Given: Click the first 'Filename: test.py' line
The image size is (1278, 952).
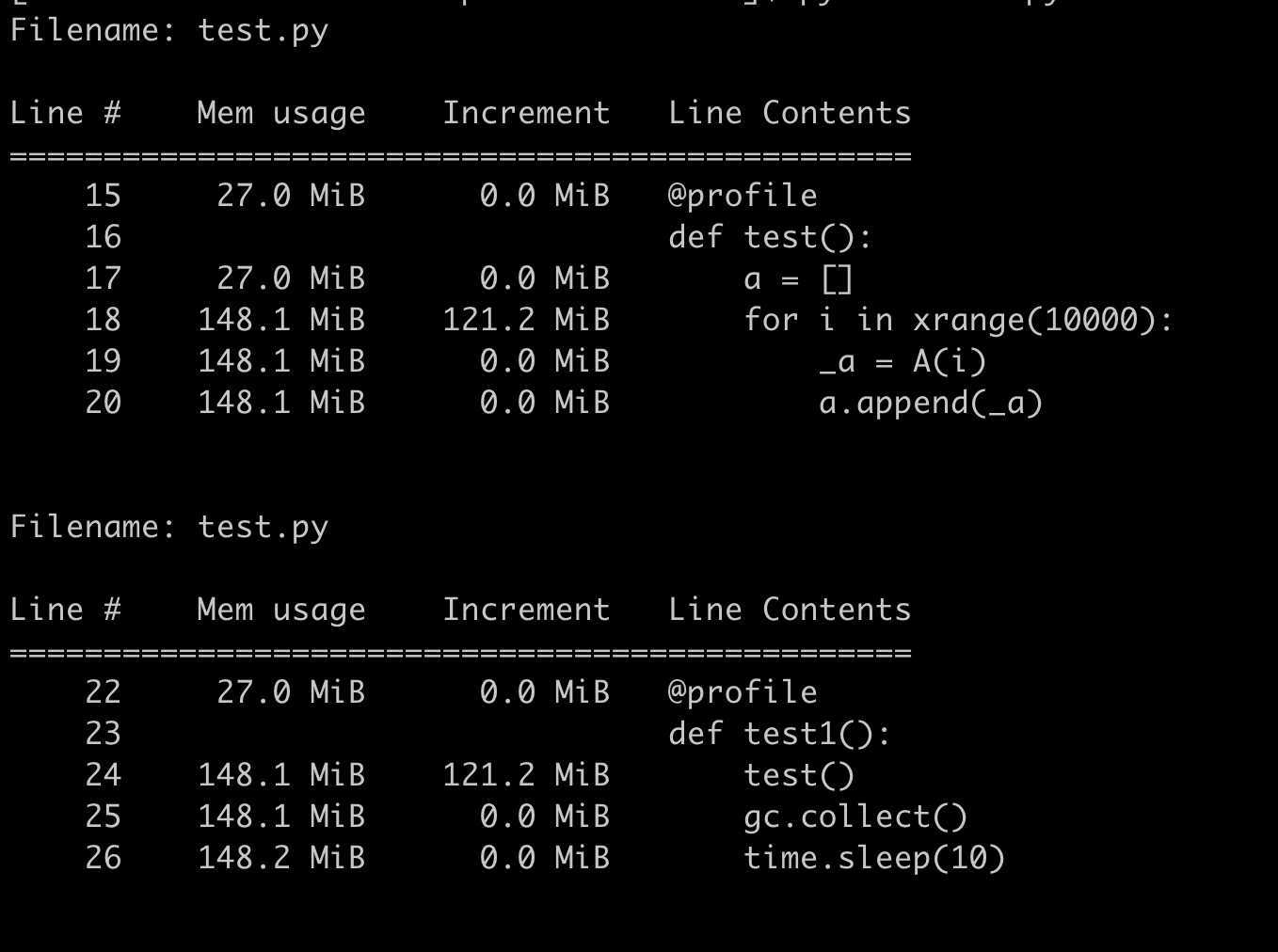Looking at the screenshot, I should (x=169, y=31).
